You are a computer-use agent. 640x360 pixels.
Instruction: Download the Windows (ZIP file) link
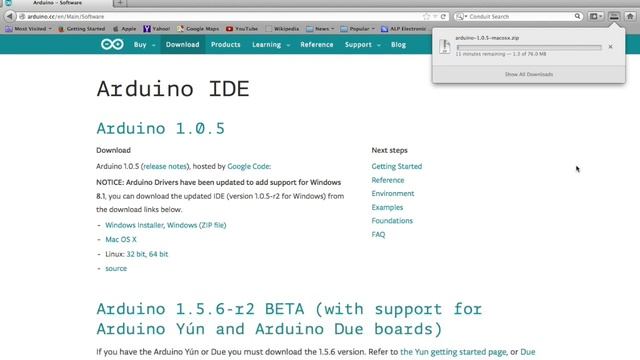click(196, 225)
